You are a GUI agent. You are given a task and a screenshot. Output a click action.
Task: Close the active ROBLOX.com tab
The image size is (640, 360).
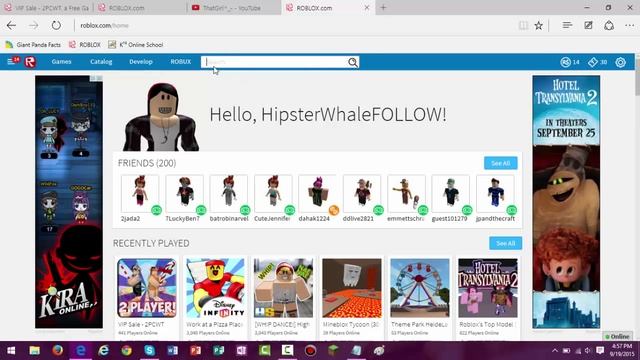[x=367, y=7]
